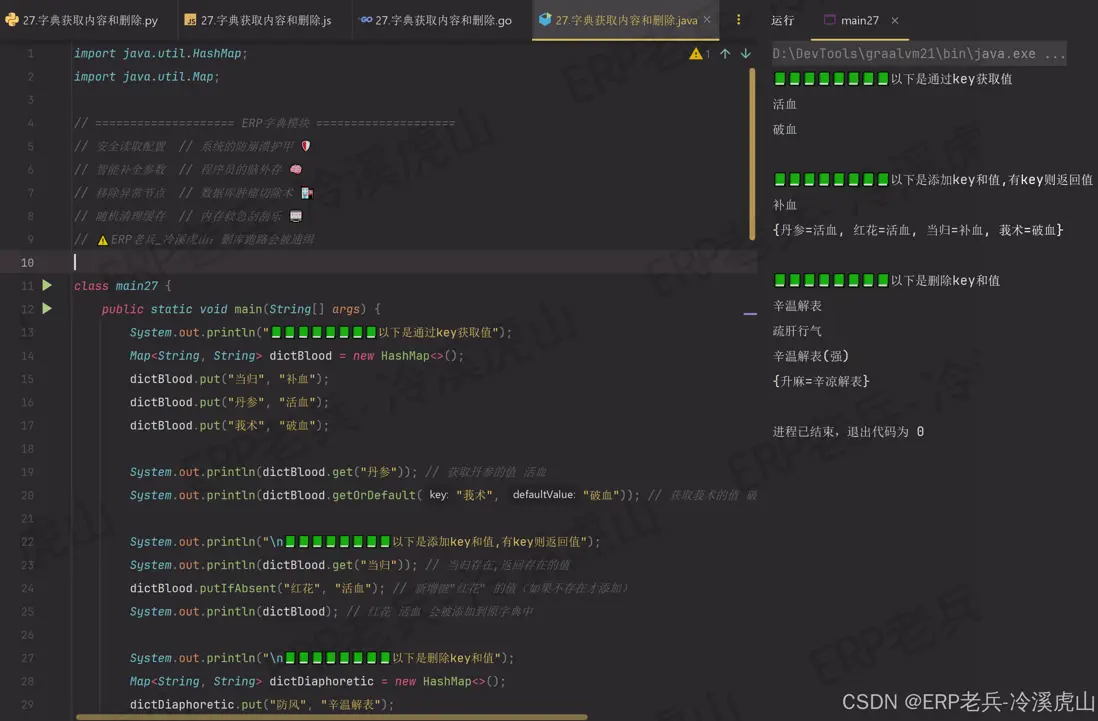Viewport: 1098px width, 721px height.
Task: Click the 运行 tool window label
Action: click(x=783, y=19)
